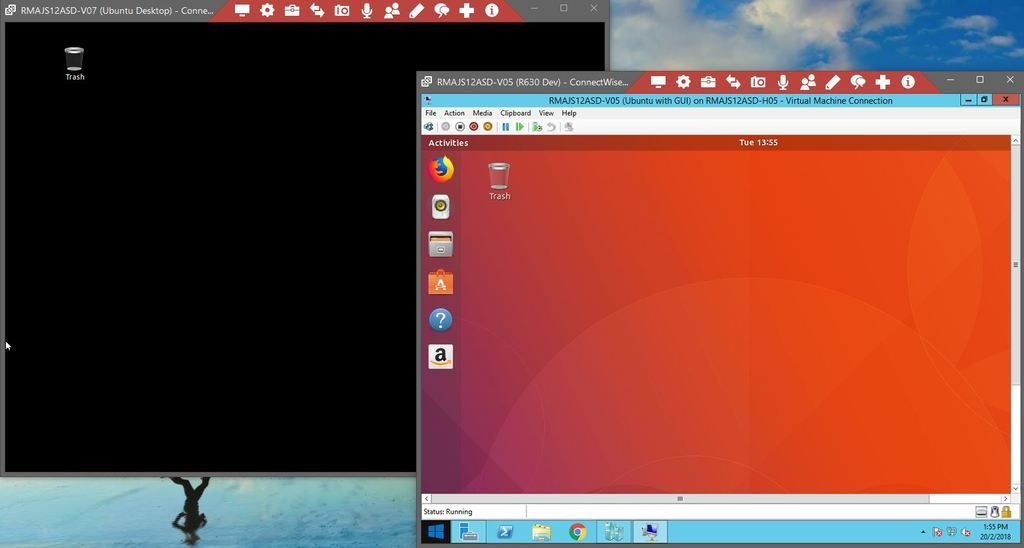
Task: Open Action menu in Virtual Machine Connection
Action: click(x=454, y=113)
